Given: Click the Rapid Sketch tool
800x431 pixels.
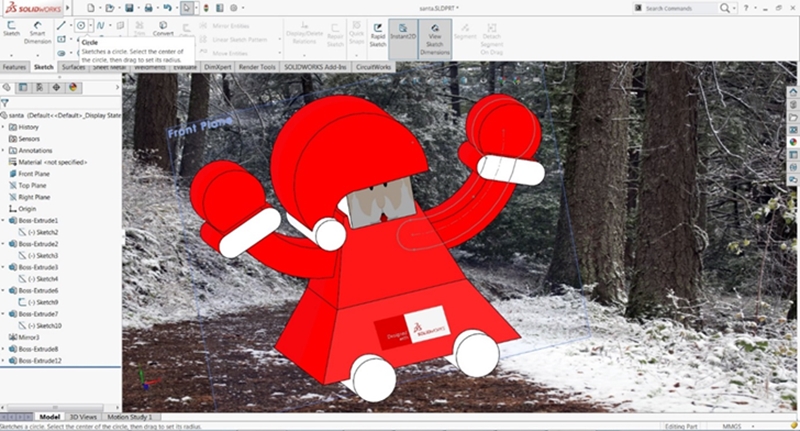Looking at the screenshot, I should click(x=378, y=35).
